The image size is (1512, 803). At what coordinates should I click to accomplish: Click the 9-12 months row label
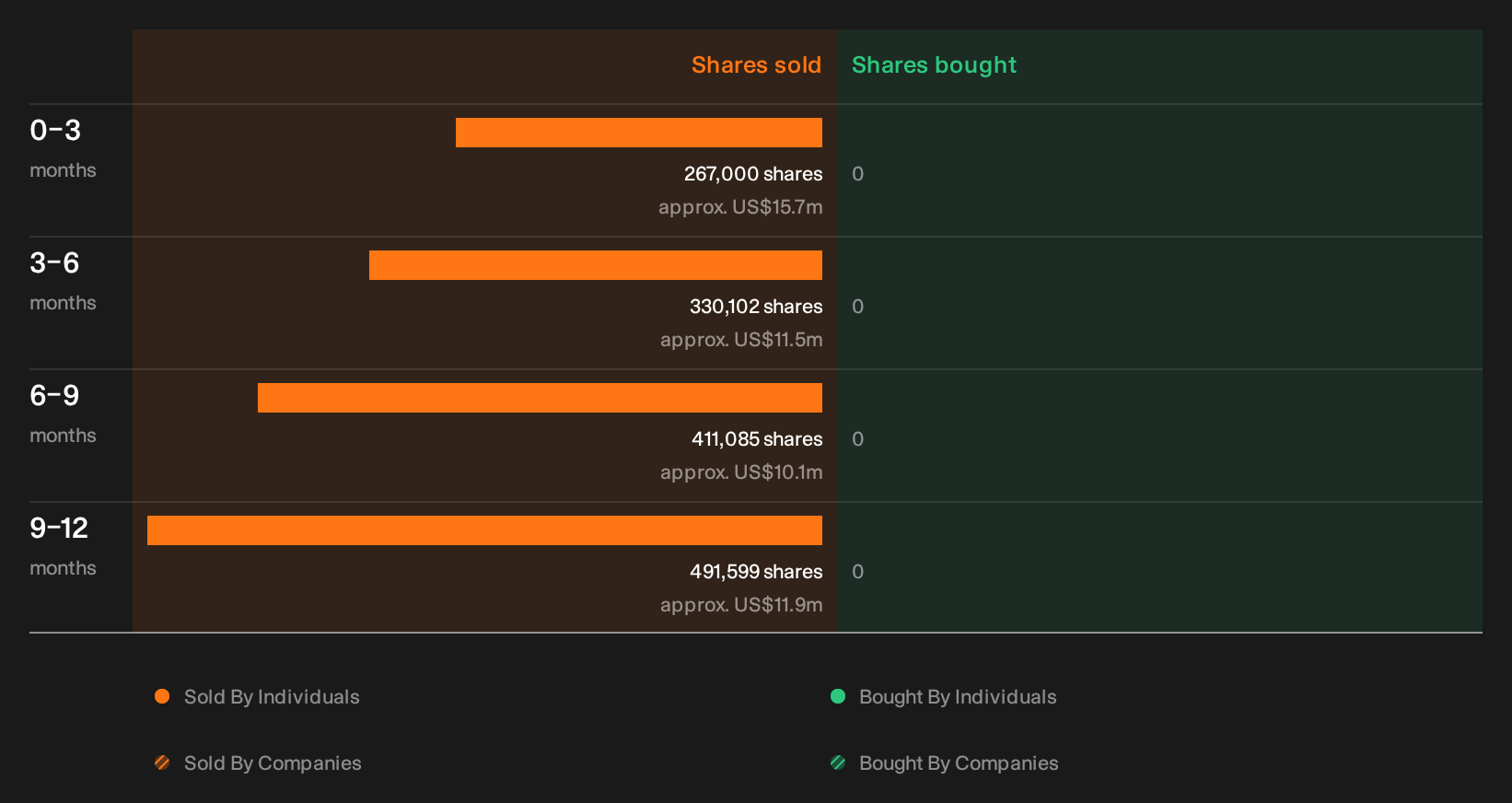63,545
